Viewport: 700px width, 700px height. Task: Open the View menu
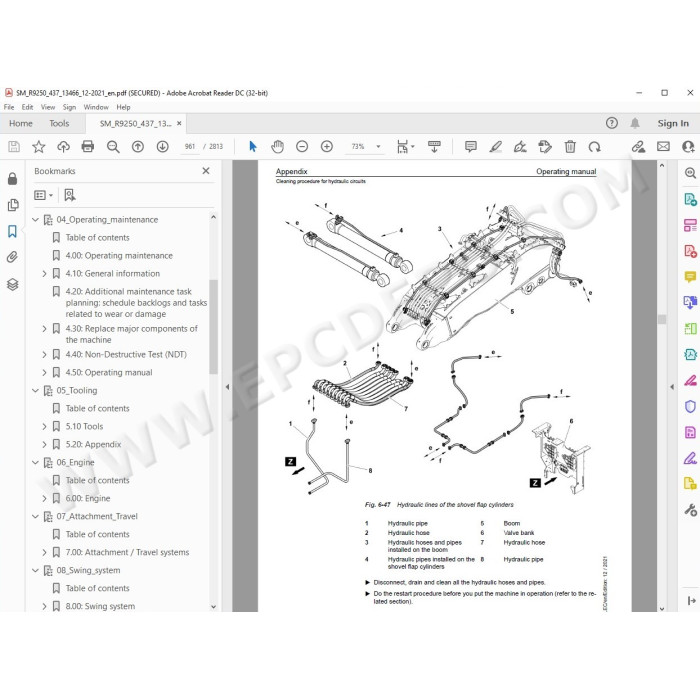click(x=48, y=107)
